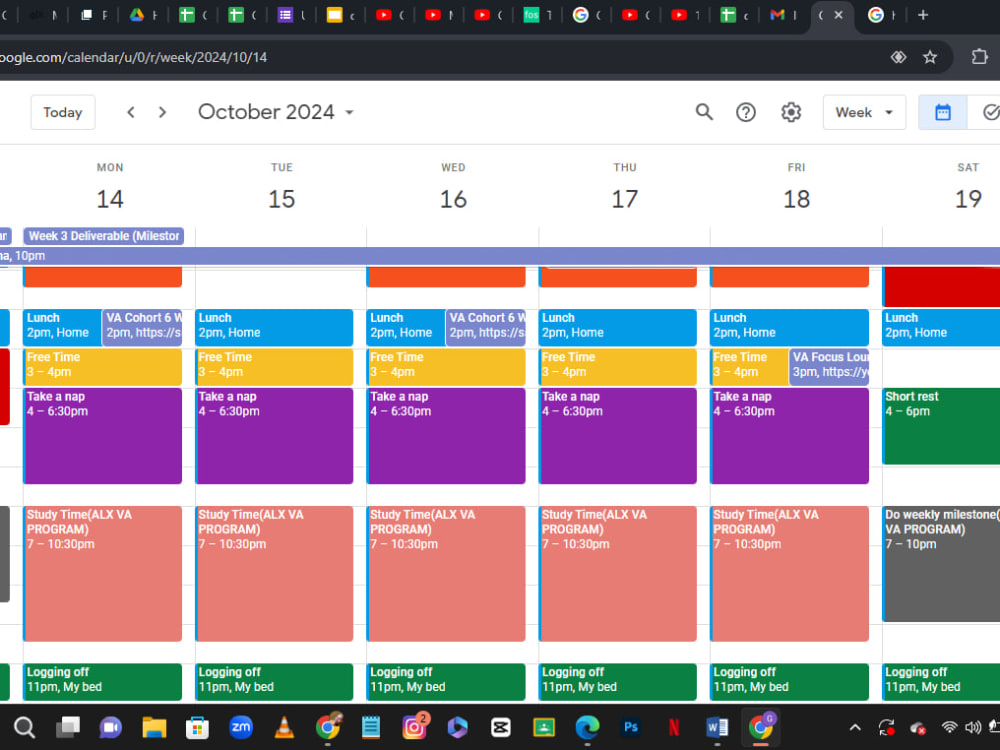Launch File Explorer from taskbar
1000x750 pixels.
tap(154, 727)
